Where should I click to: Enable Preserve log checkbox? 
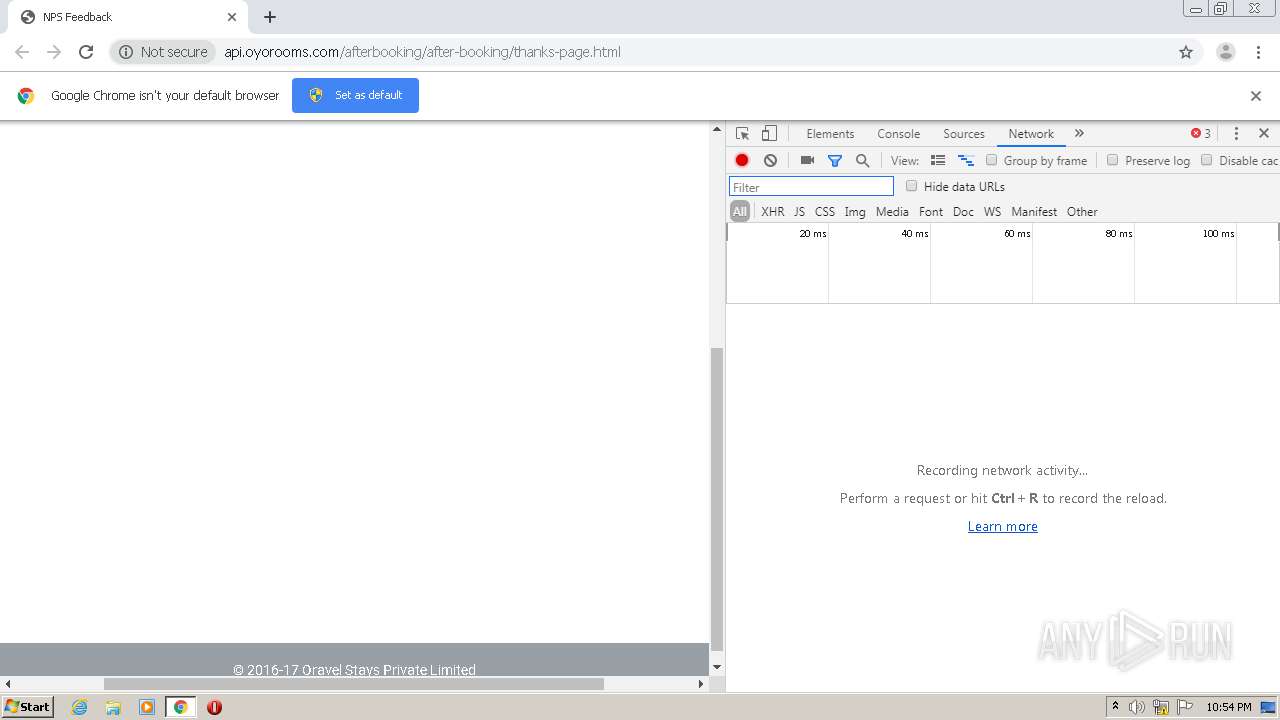pos(1112,160)
